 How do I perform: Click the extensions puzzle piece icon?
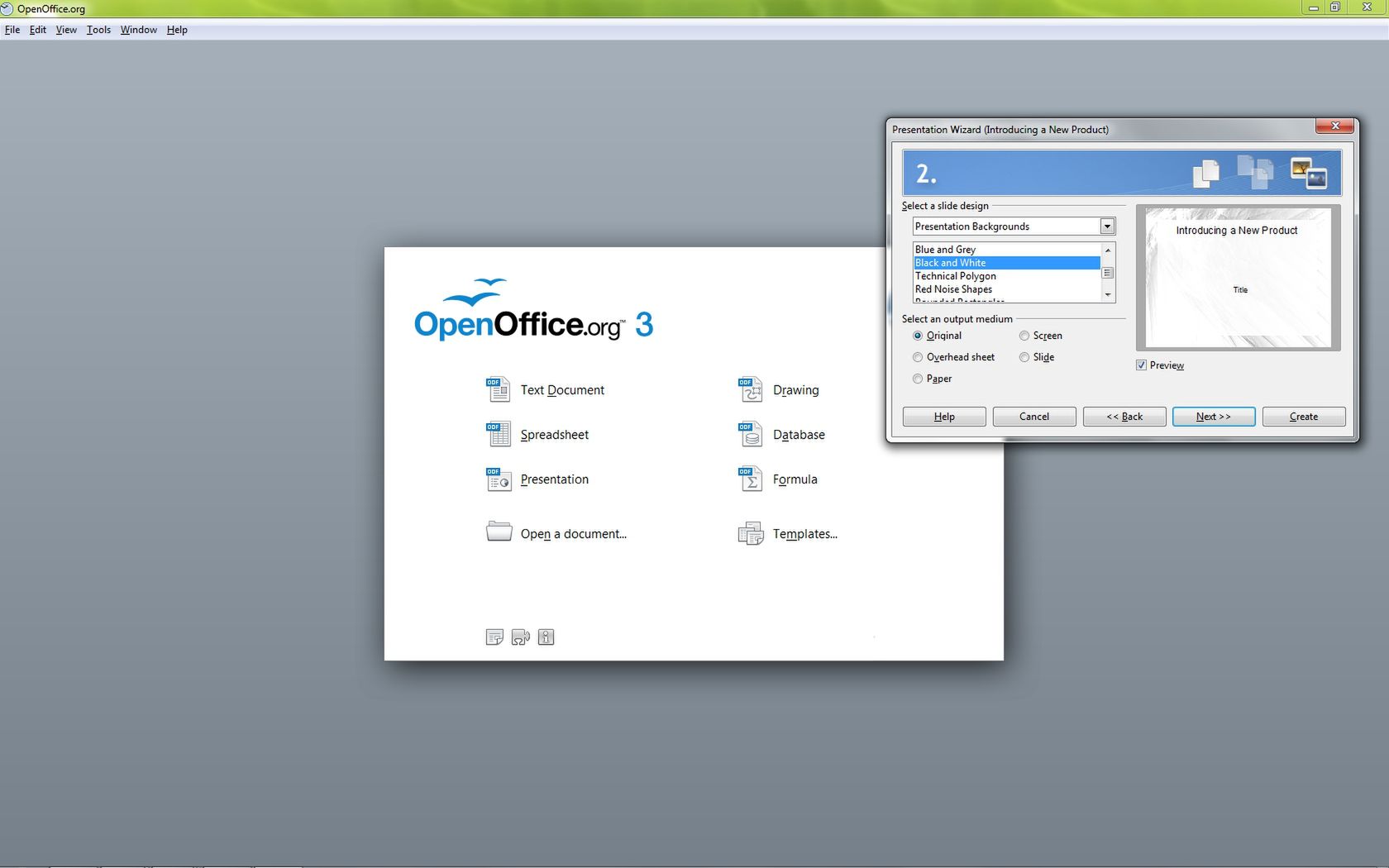tap(520, 637)
